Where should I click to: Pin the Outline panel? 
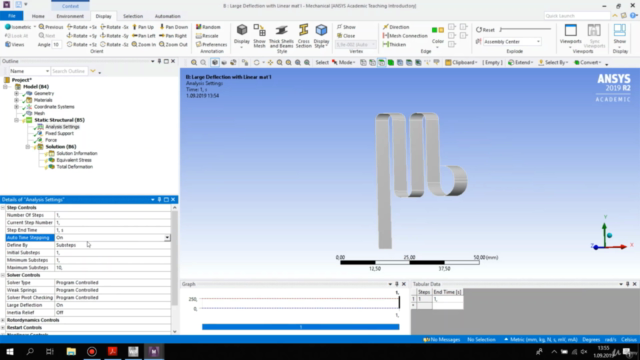[x=159, y=61]
